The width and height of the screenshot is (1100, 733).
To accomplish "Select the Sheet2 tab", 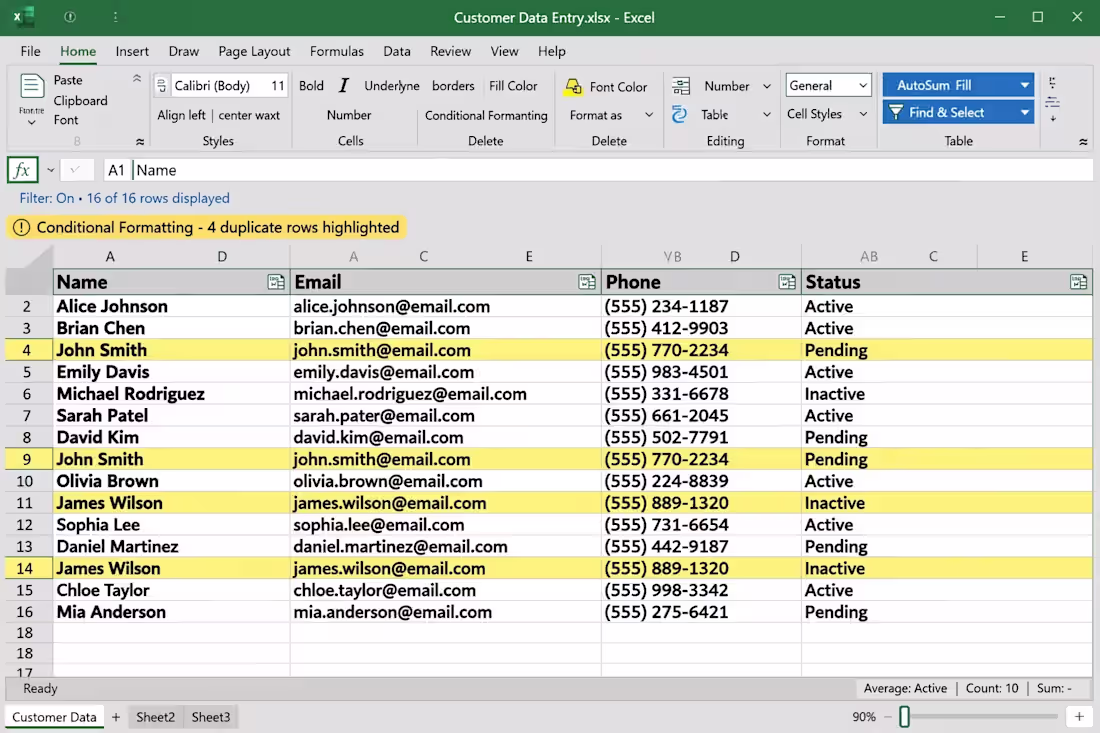I will pyautogui.click(x=155, y=717).
